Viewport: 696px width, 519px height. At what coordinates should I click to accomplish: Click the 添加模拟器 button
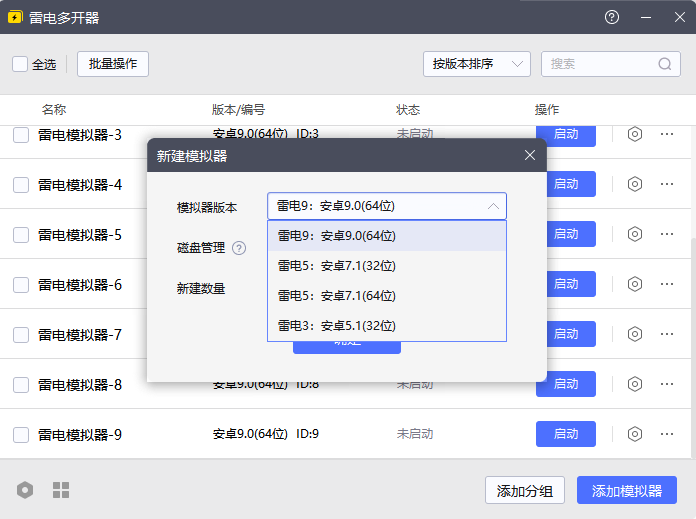(x=626, y=490)
